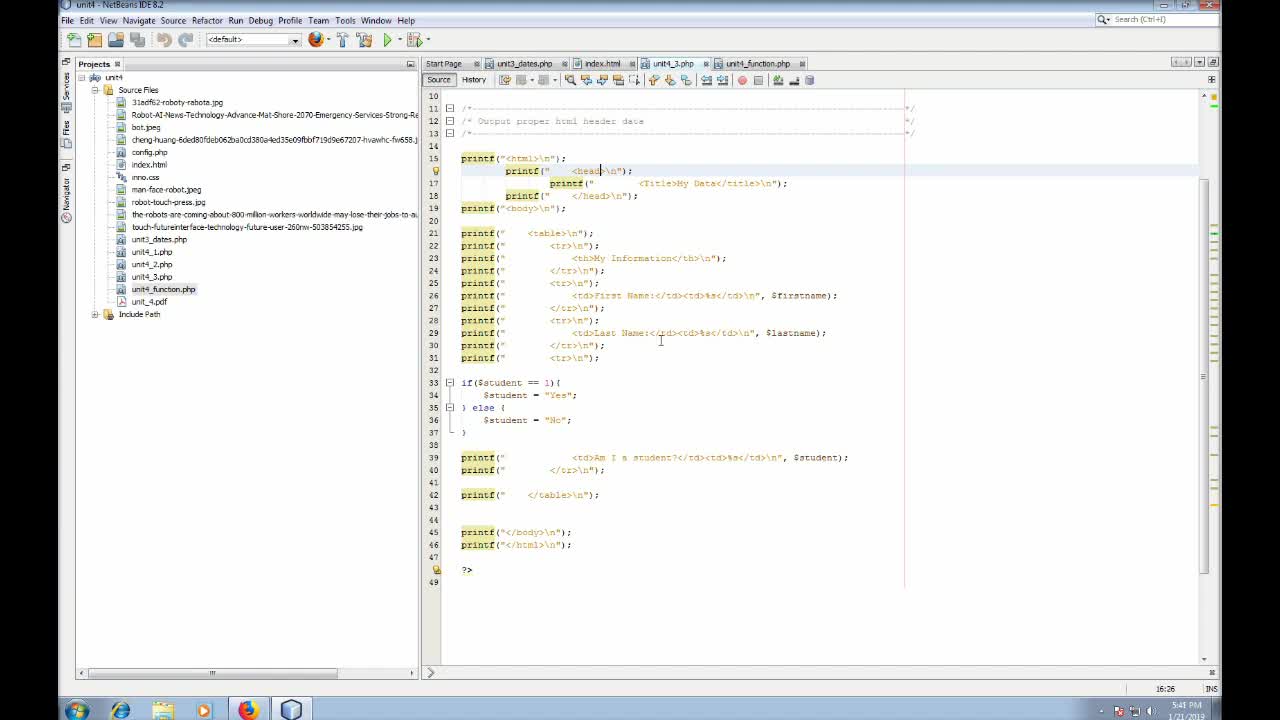Expand the Include Path node

coord(96,314)
